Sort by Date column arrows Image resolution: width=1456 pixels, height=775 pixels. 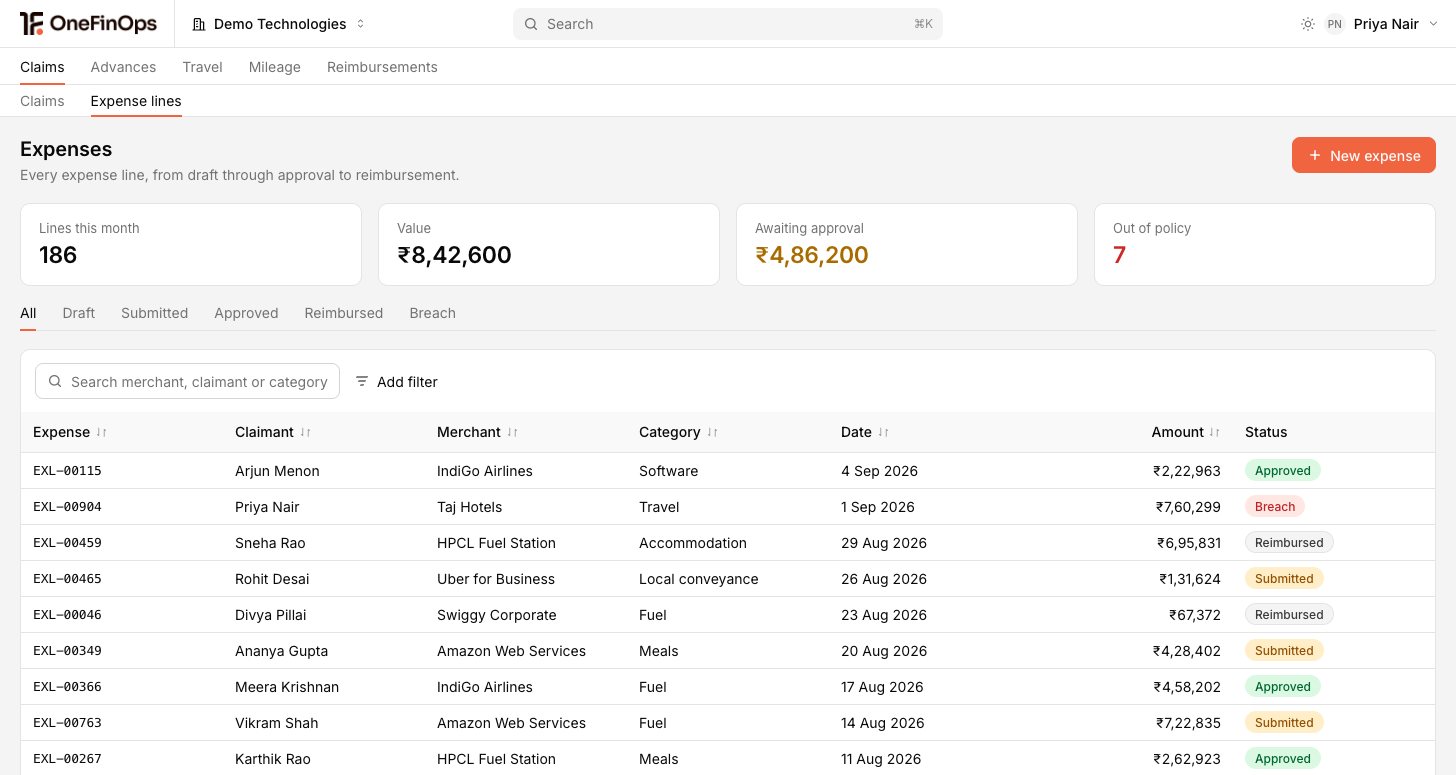[883, 432]
